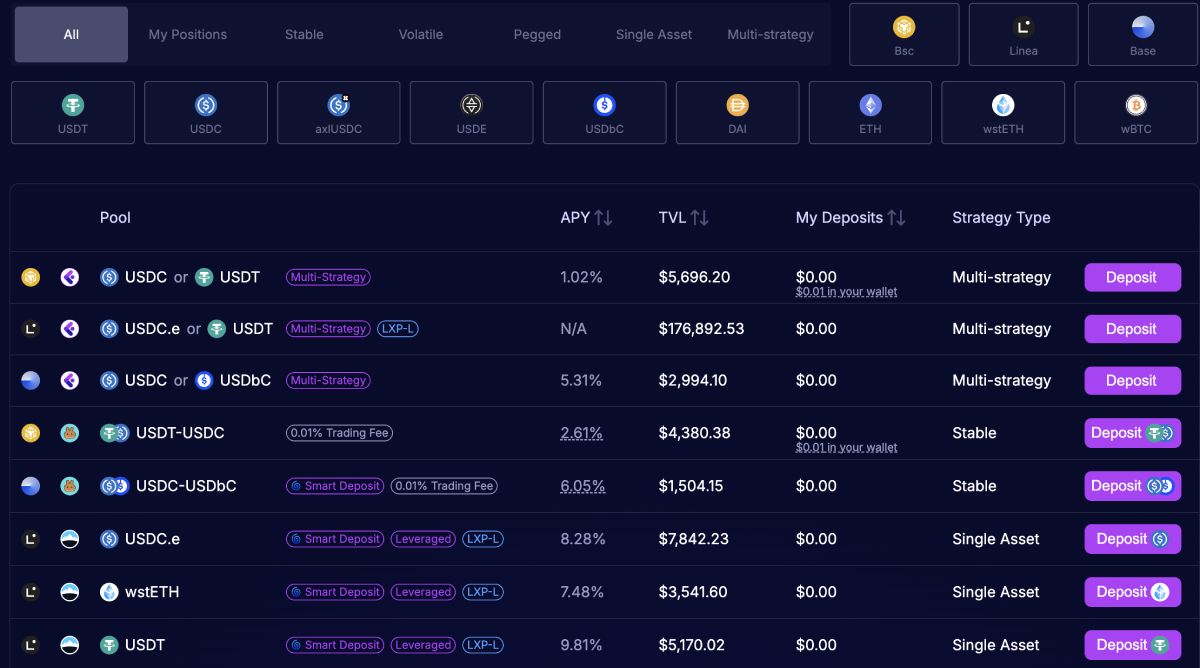Viewport: 1200px width, 668px height.
Task: Click protocol icon in USDC-USDbC row
Action: click(69, 486)
